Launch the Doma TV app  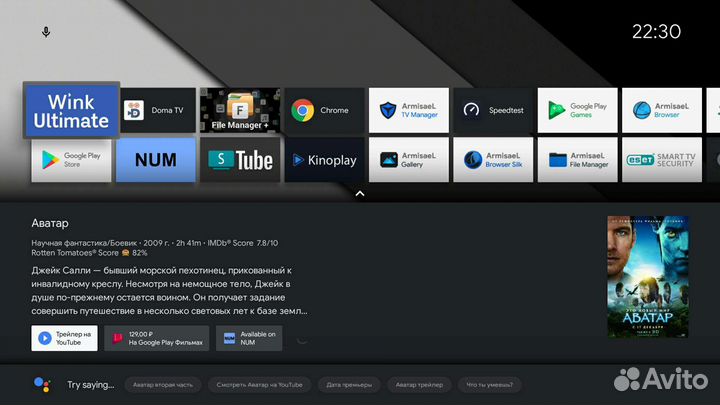click(156, 110)
